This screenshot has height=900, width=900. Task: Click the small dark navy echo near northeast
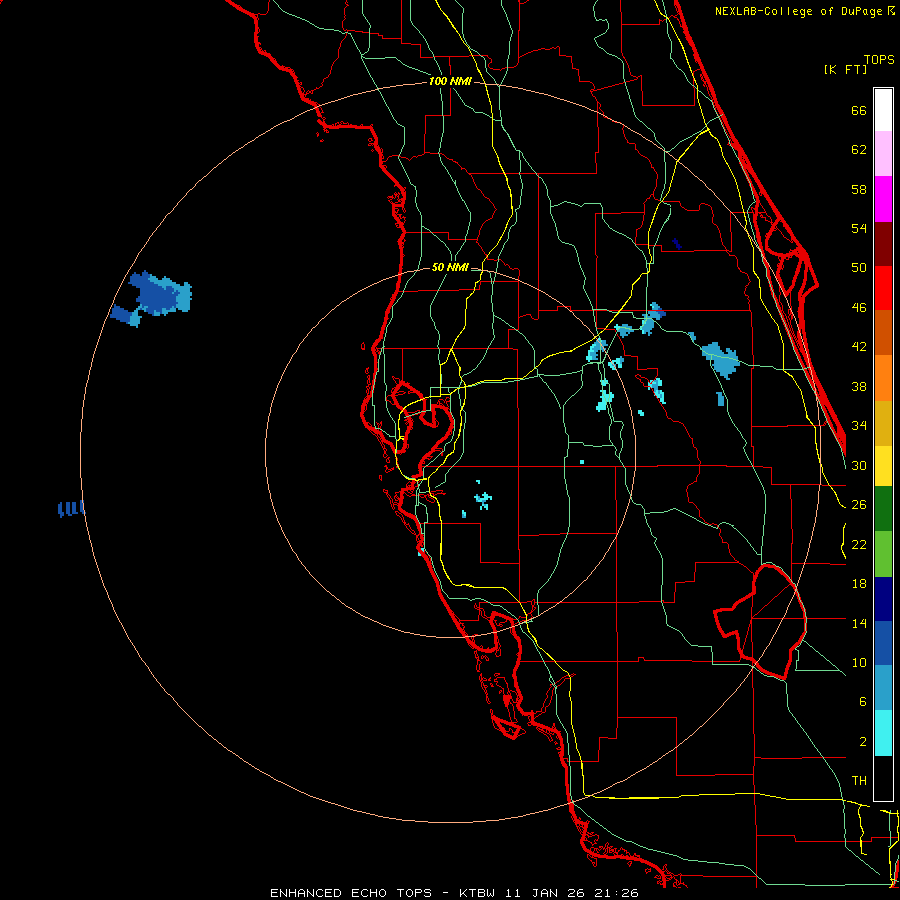tap(677, 244)
